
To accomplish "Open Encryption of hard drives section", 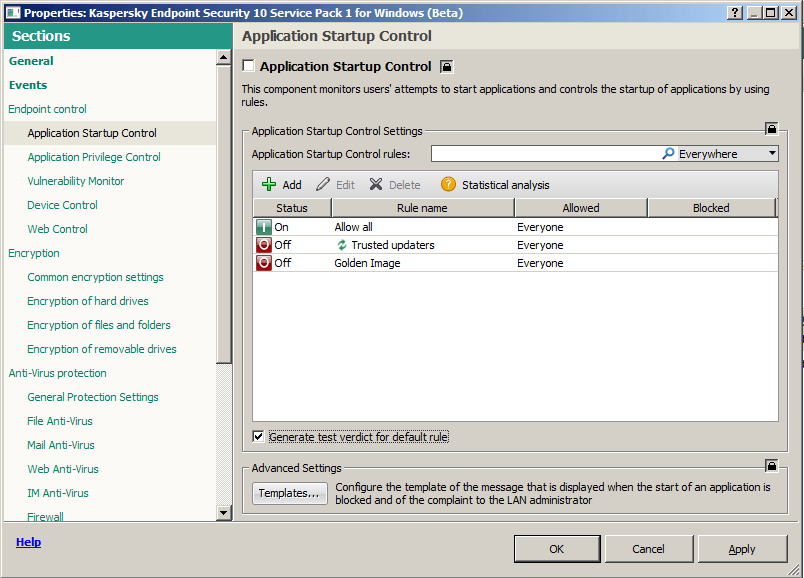I will (88, 301).
